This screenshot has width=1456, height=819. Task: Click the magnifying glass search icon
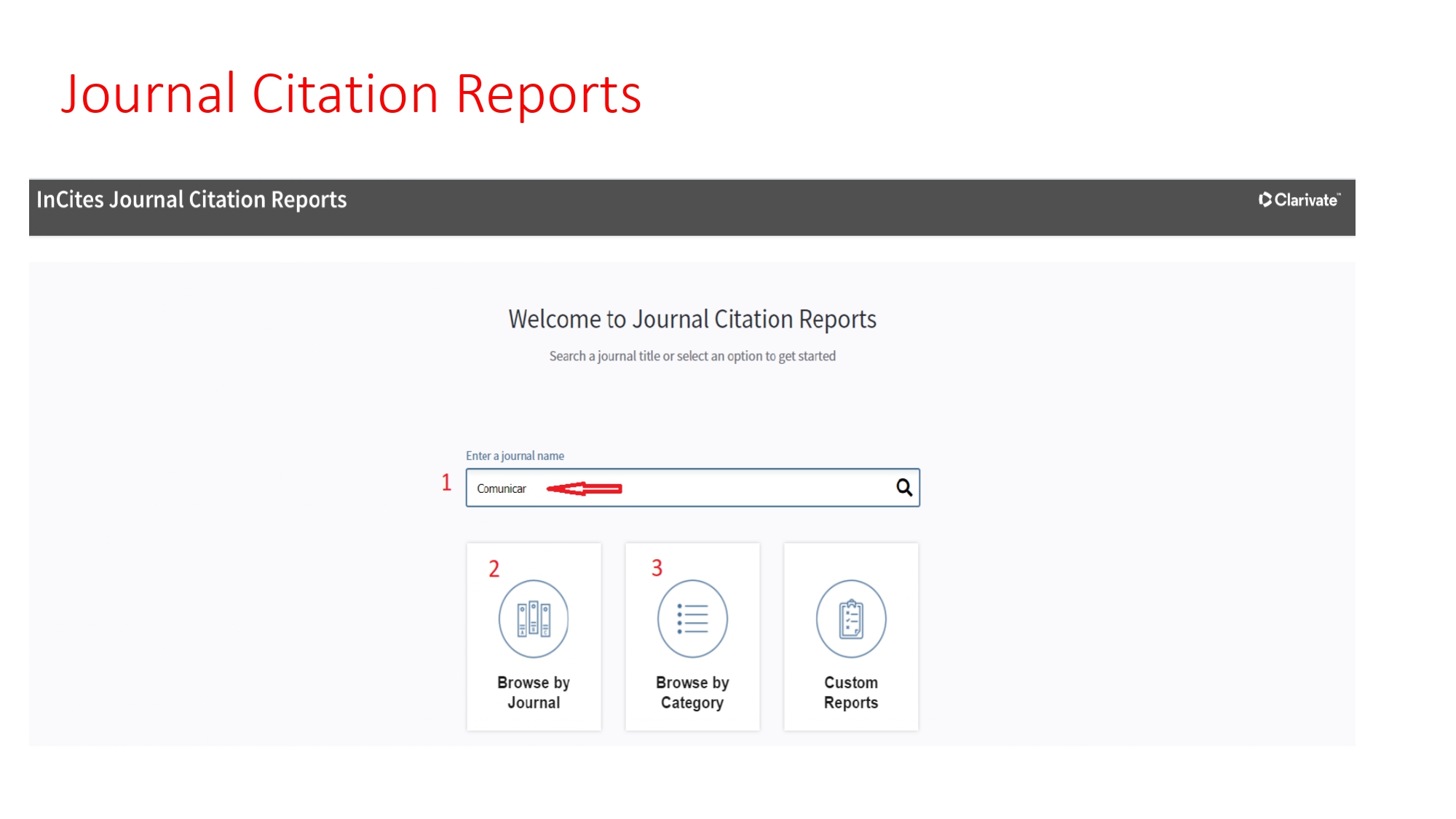point(903,487)
